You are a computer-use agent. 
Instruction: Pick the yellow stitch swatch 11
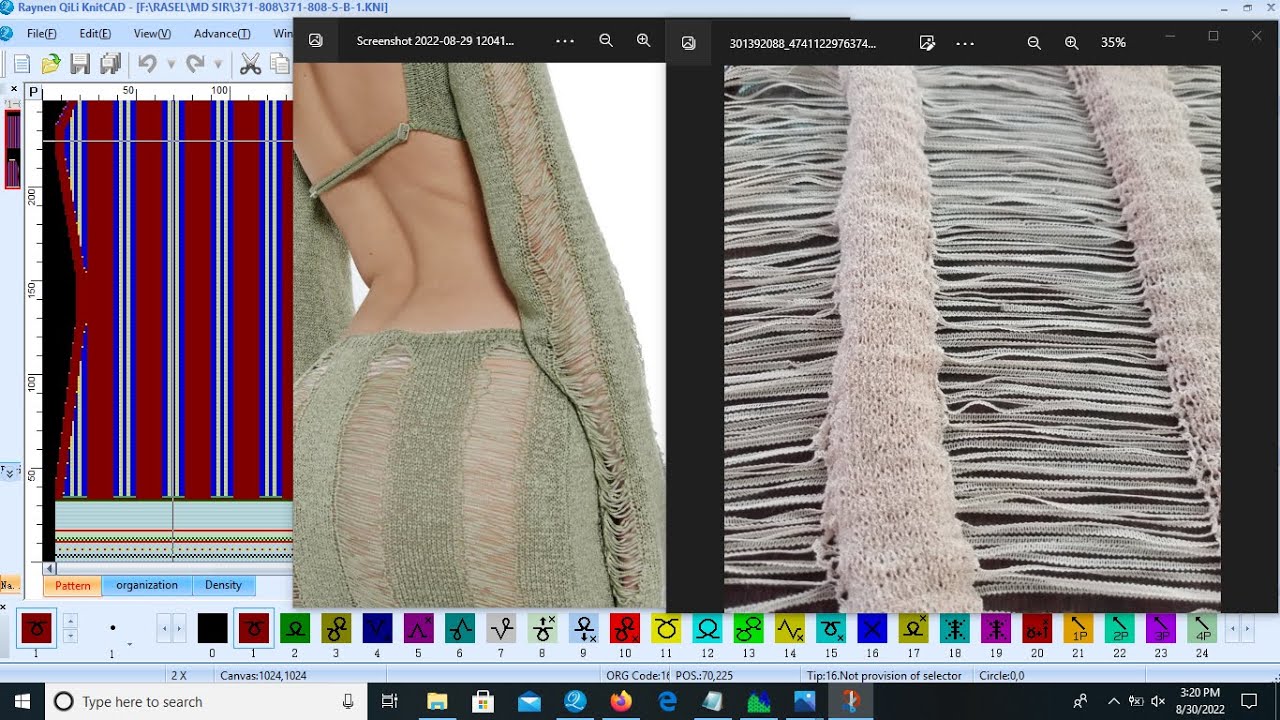[x=666, y=628]
